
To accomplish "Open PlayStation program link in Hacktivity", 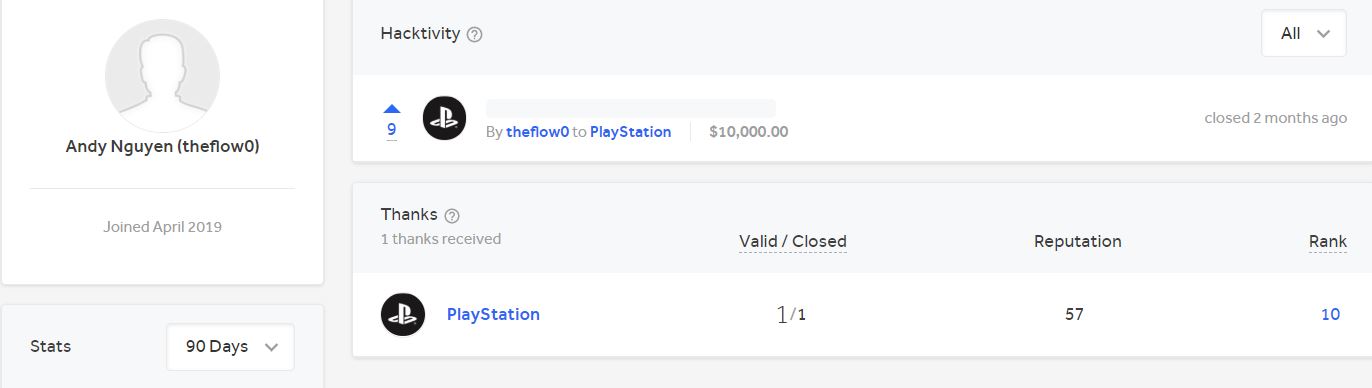I will (630, 131).
